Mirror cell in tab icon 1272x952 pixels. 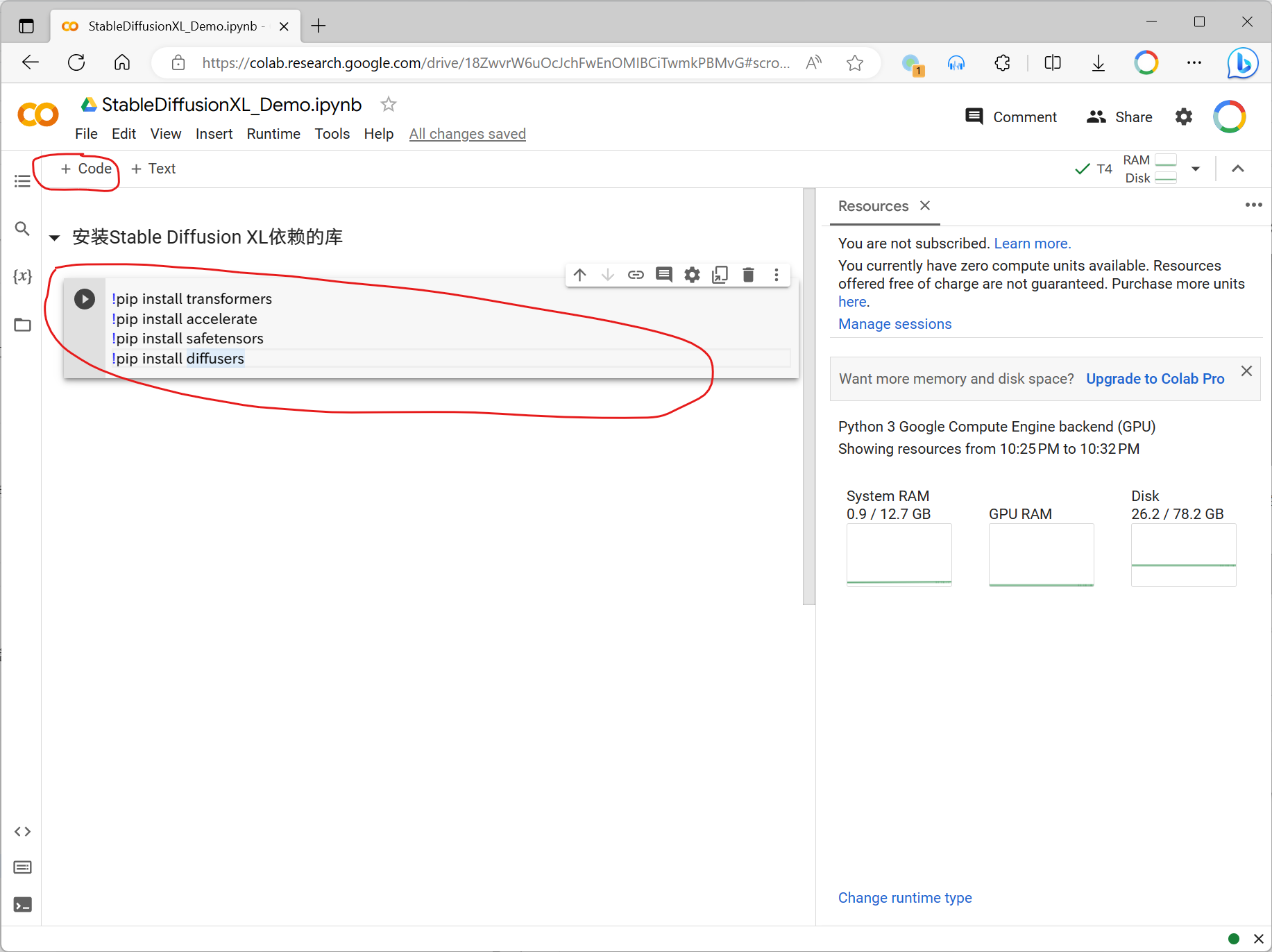pos(720,275)
